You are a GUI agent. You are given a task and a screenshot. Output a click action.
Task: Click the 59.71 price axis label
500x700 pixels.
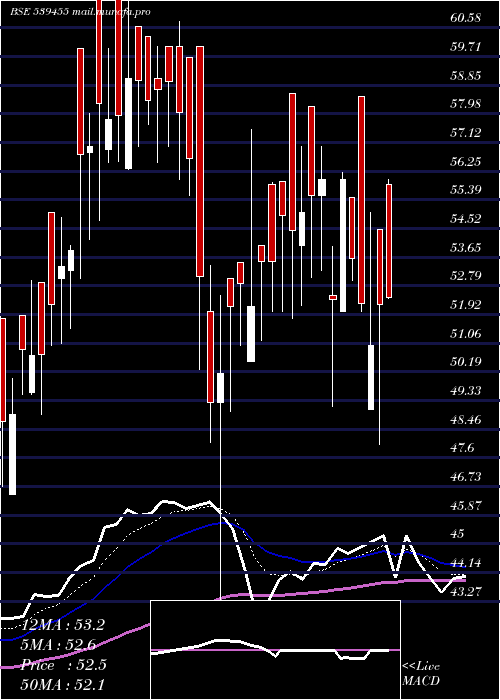click(x=466, y=46)
